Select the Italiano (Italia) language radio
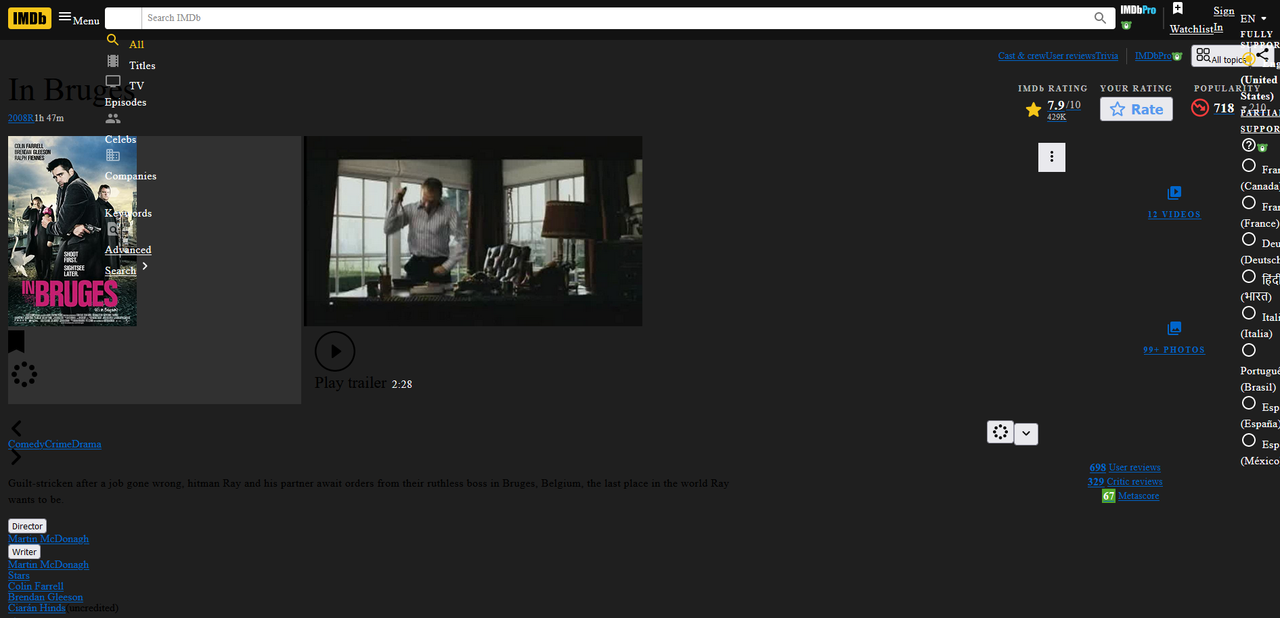 tap(1249, 313)
